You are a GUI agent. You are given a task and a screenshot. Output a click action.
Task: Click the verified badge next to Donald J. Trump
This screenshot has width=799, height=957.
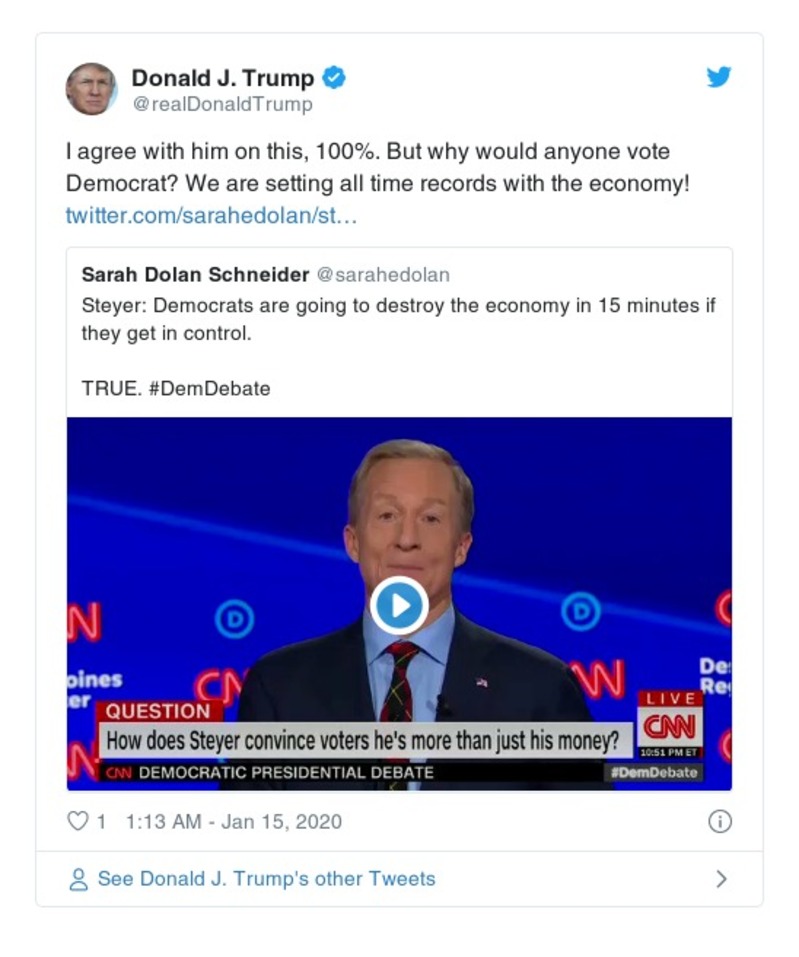[x=335, y=76]
